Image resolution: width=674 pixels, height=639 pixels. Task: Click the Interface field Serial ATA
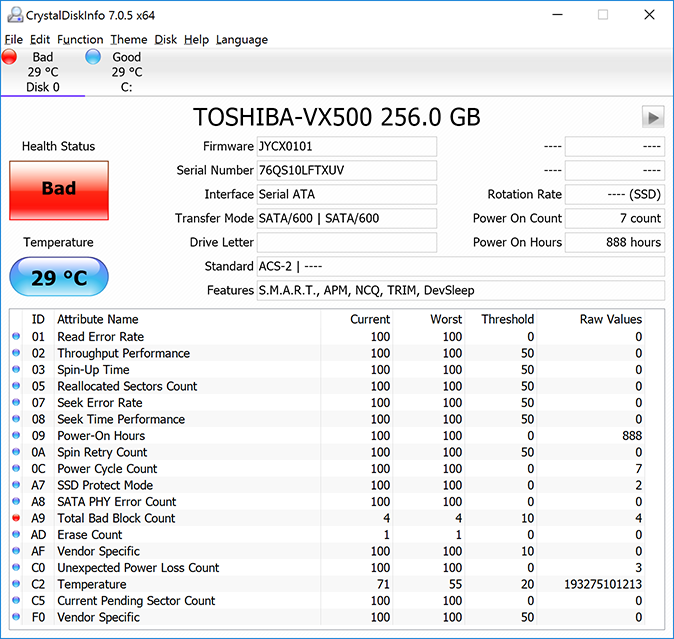pos(346,195)
